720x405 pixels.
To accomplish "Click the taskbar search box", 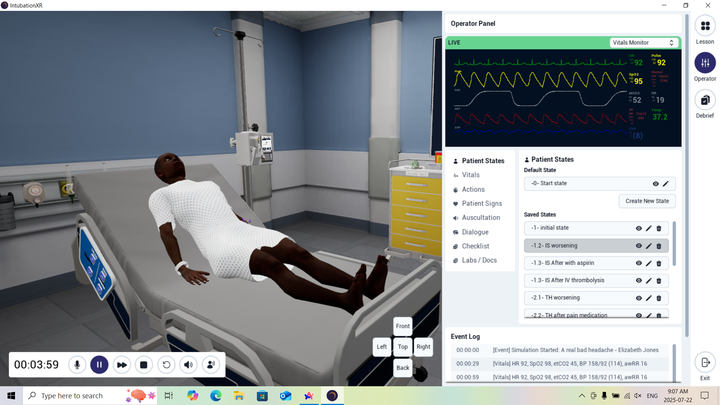I will coord(90,396).
